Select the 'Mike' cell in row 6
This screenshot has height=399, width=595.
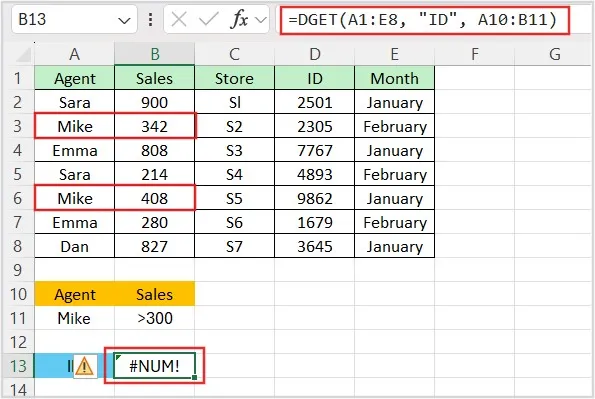pyautogui.click(x=74, y=198)
